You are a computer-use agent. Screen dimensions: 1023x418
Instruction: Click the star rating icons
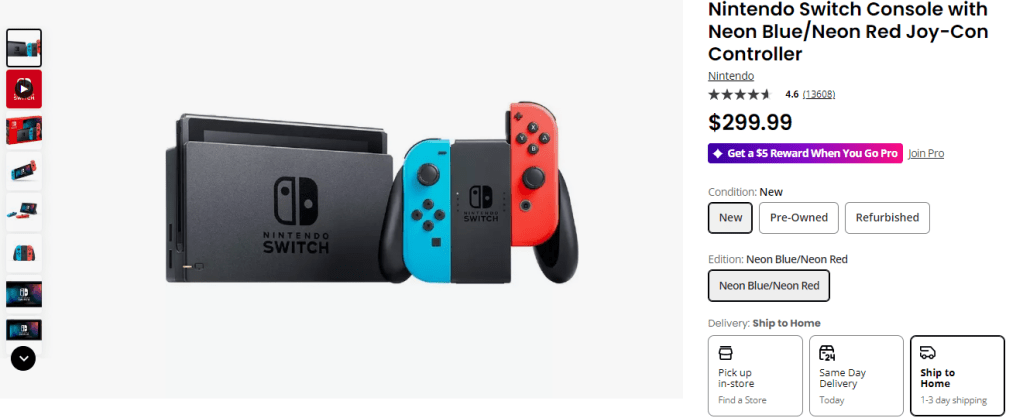pyautogui.click(x=740, y=95)
